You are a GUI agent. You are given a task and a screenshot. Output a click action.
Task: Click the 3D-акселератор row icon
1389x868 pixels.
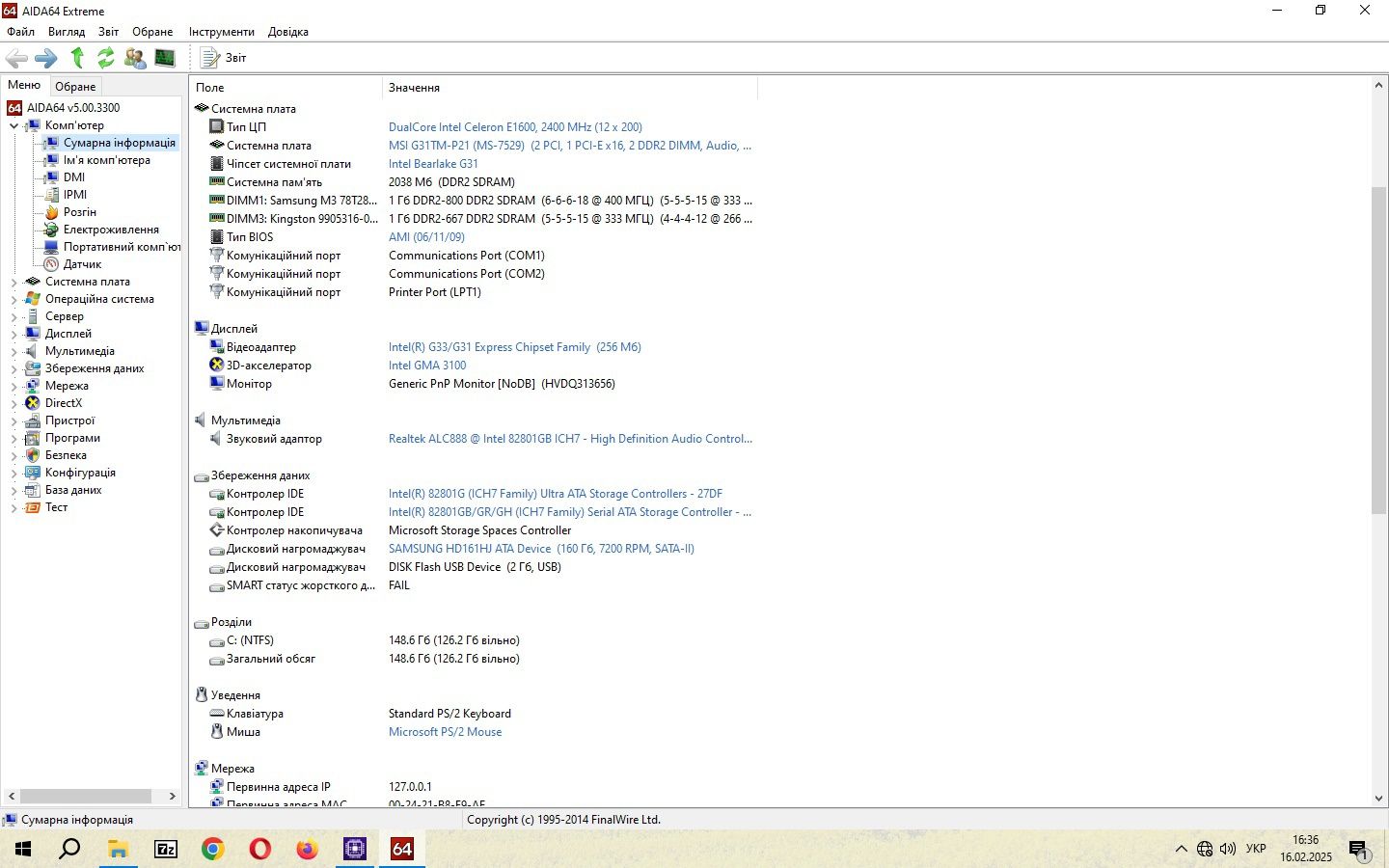coord(217,366)
